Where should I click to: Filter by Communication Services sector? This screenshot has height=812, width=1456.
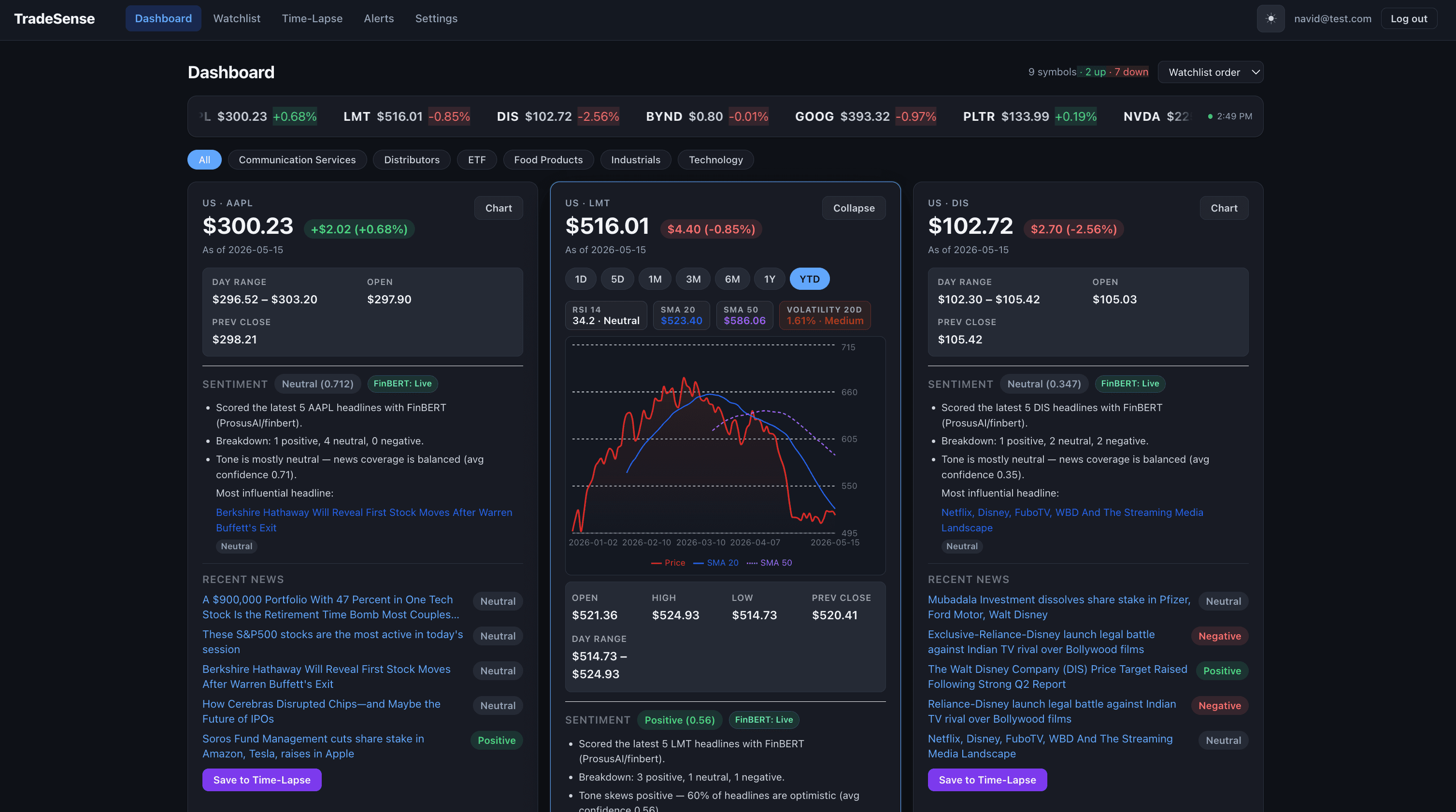tap(297, 160)
